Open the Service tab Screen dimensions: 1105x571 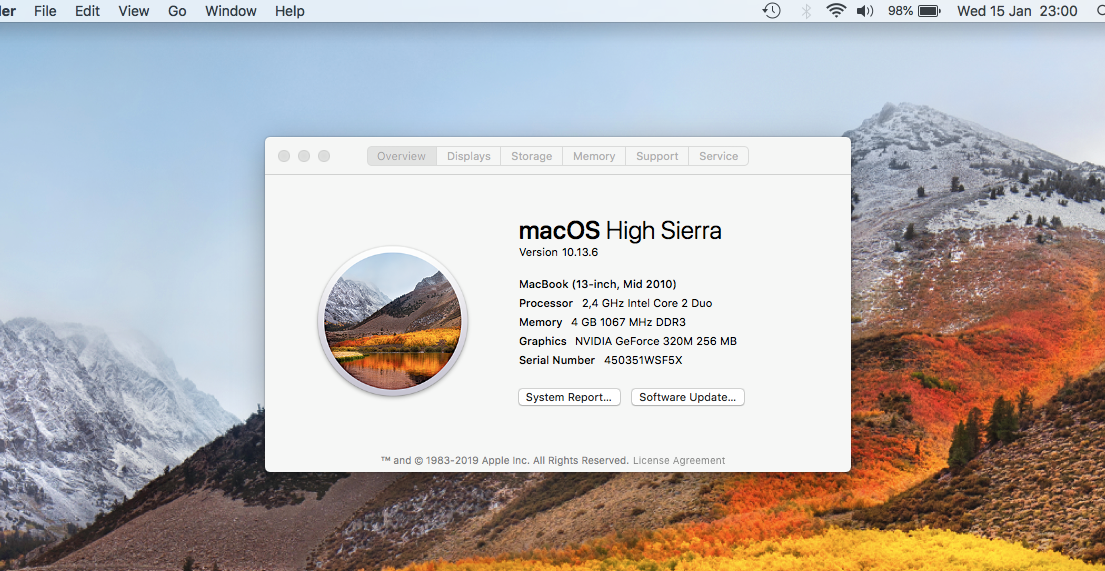pos(719,156)
